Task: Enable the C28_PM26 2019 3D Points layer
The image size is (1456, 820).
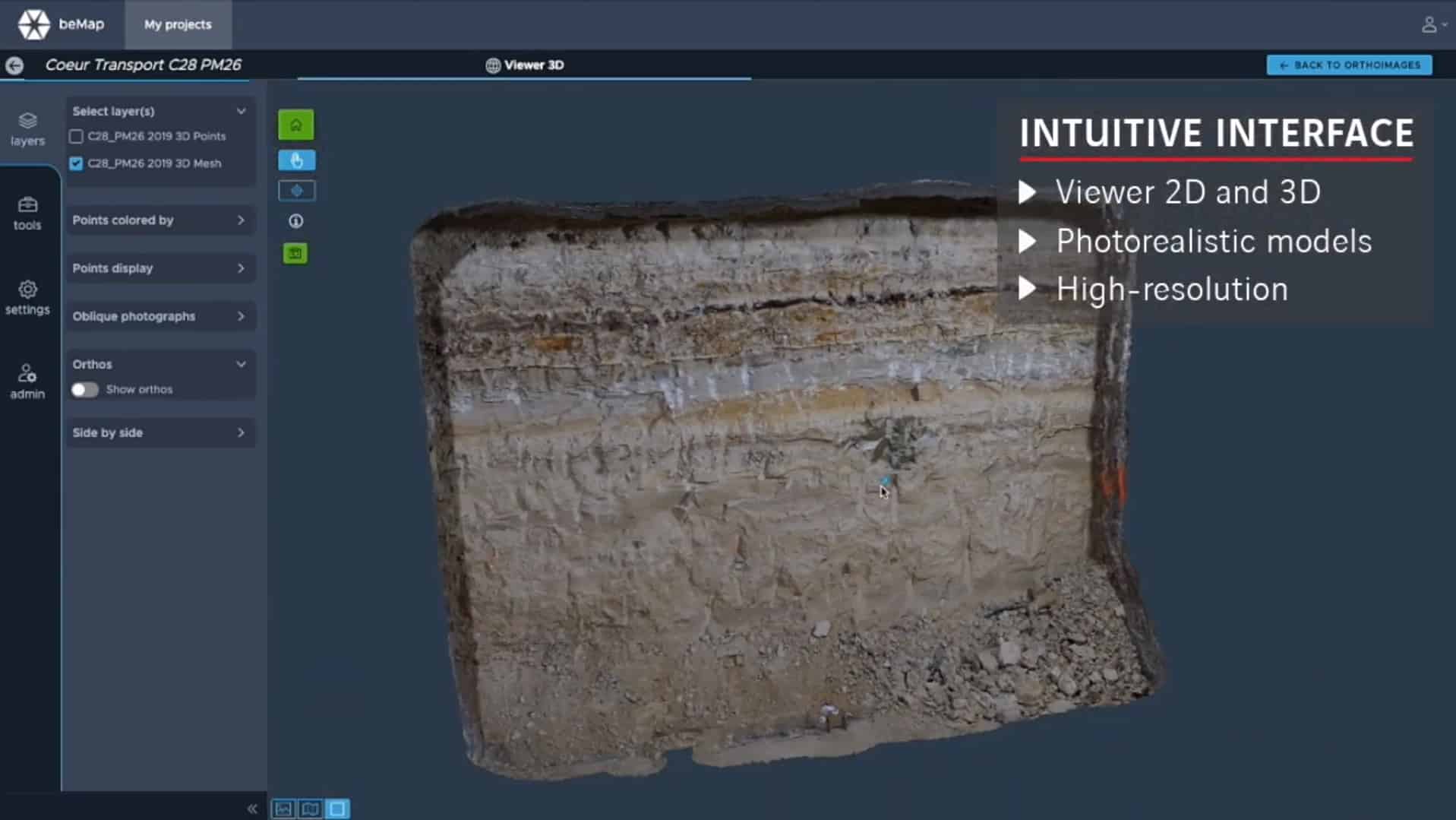Action: [76, 137]
